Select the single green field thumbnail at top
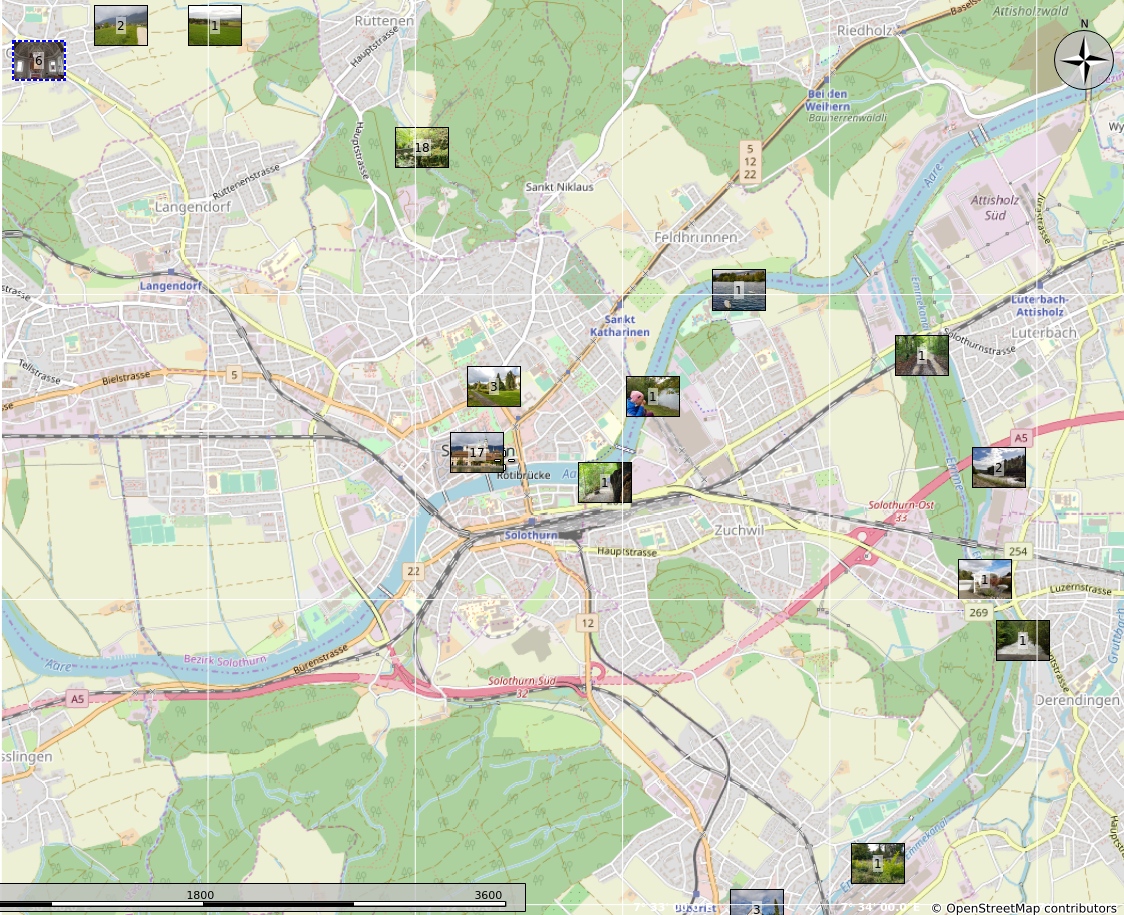The height and width of the screenshot is (915, 1124). click(x=214, y=25)
